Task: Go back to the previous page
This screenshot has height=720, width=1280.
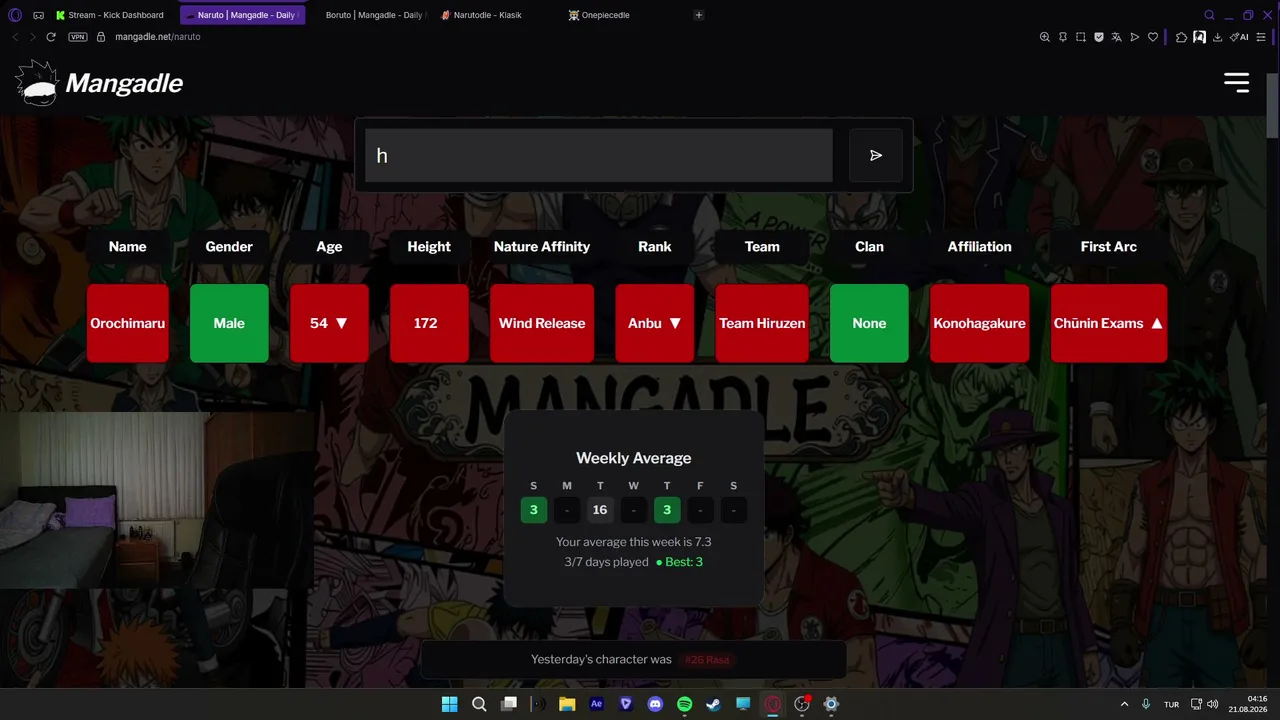Action: pyautogui.click(x=15, y=37)
